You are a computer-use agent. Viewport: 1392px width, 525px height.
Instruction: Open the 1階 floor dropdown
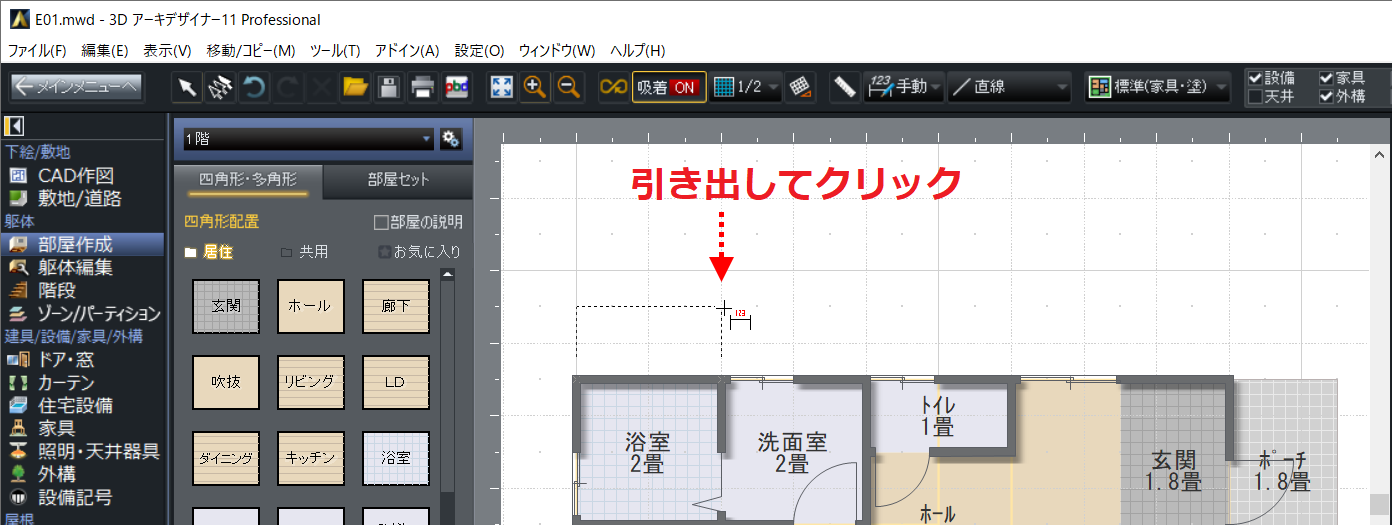click(x=305, y=139)
